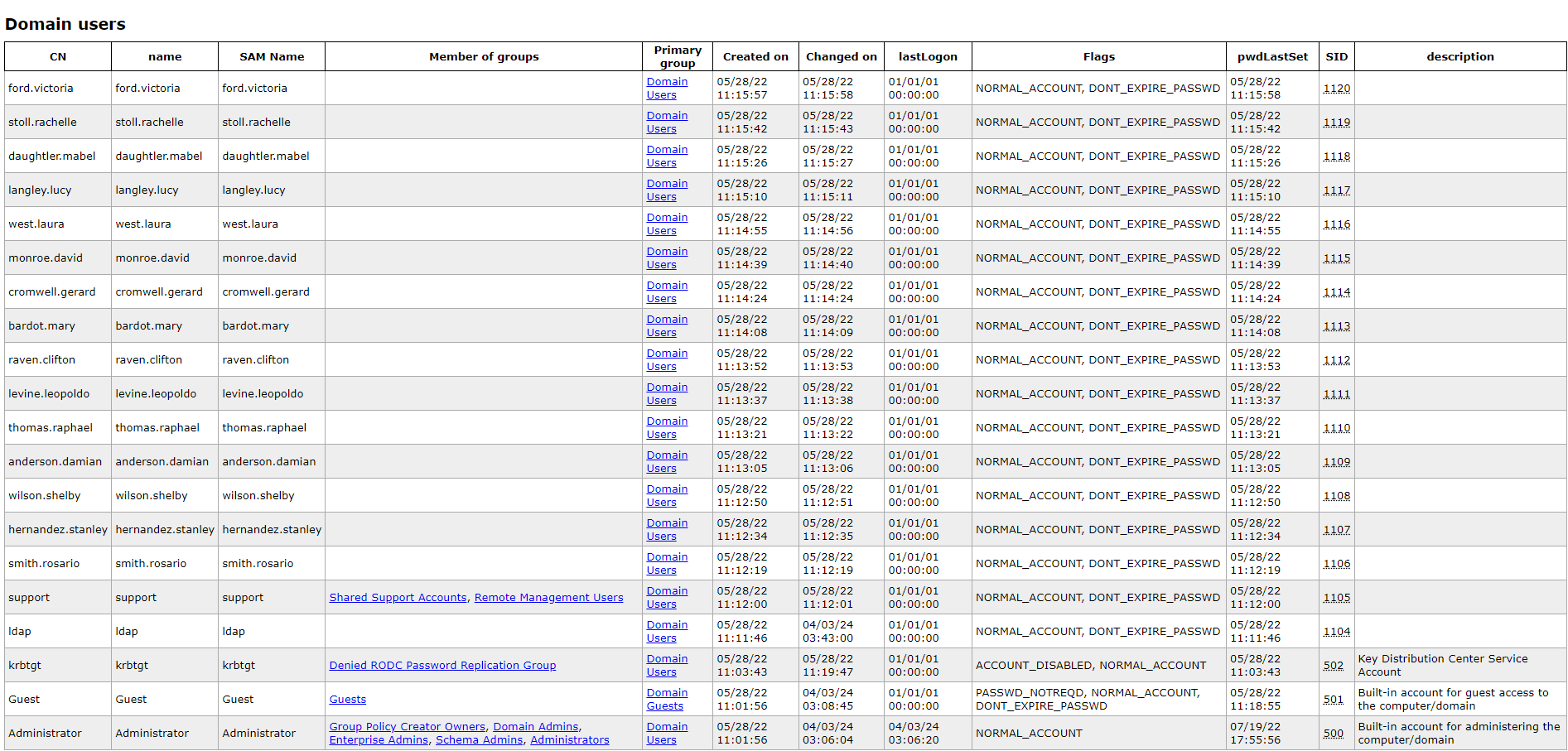Click SID 502 for krbtgt account
The height and width of the screenshot is (751, 1568).
(1333, 666)
